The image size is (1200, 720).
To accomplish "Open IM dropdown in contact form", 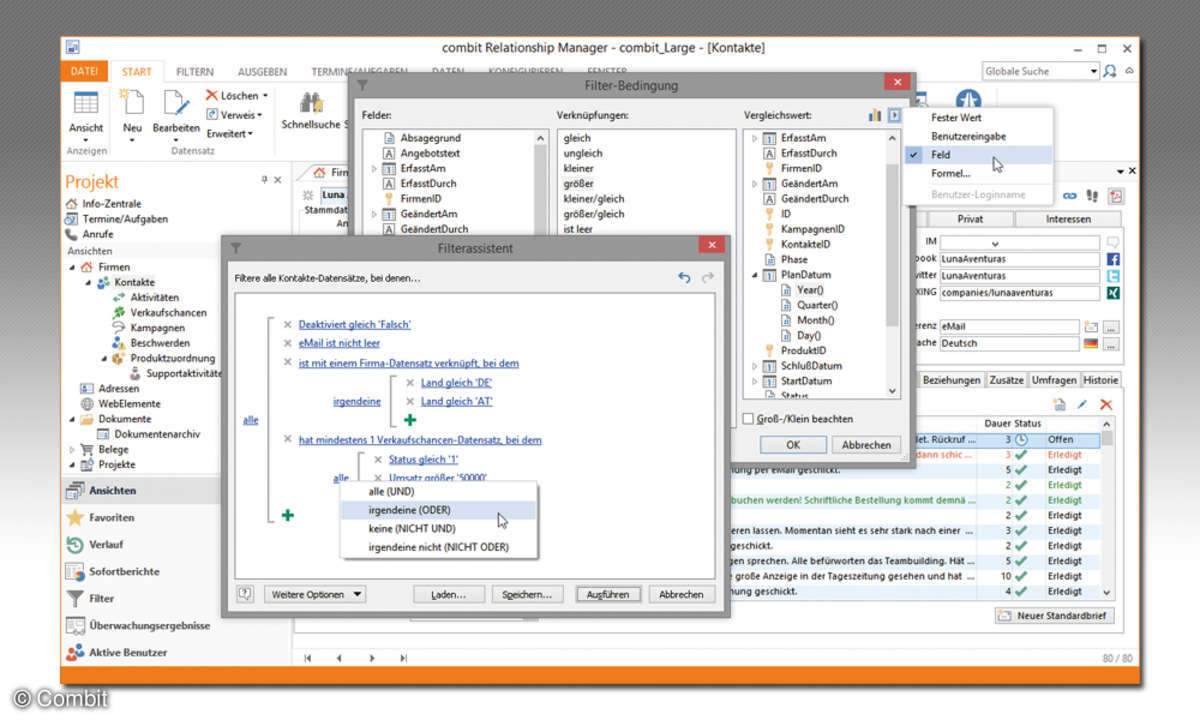I will coord(995,243).
